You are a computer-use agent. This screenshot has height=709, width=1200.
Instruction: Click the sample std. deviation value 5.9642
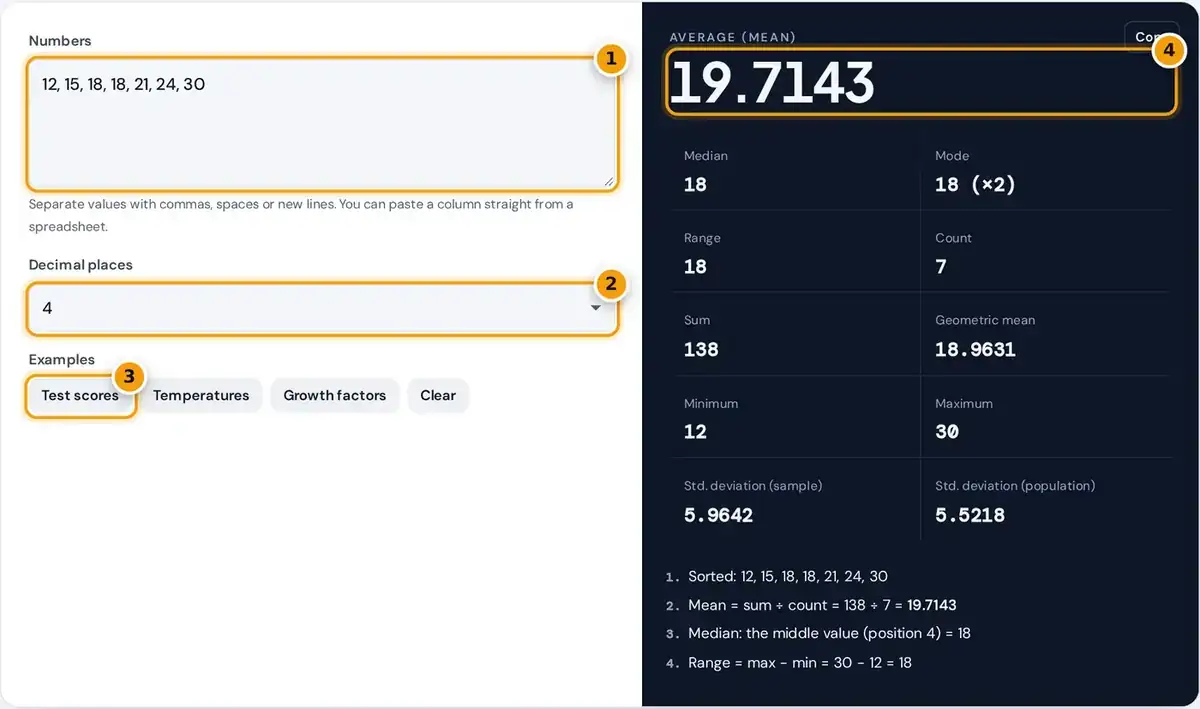718,515
